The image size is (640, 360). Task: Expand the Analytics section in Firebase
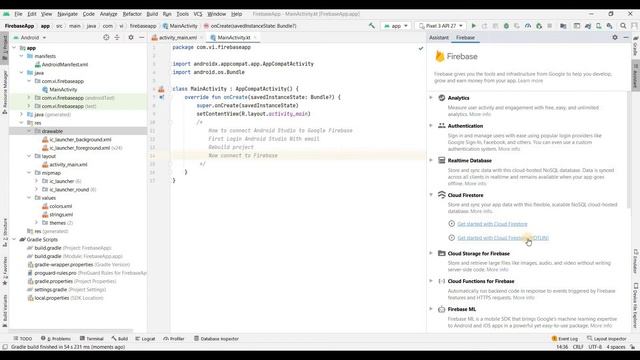point(431,98)
